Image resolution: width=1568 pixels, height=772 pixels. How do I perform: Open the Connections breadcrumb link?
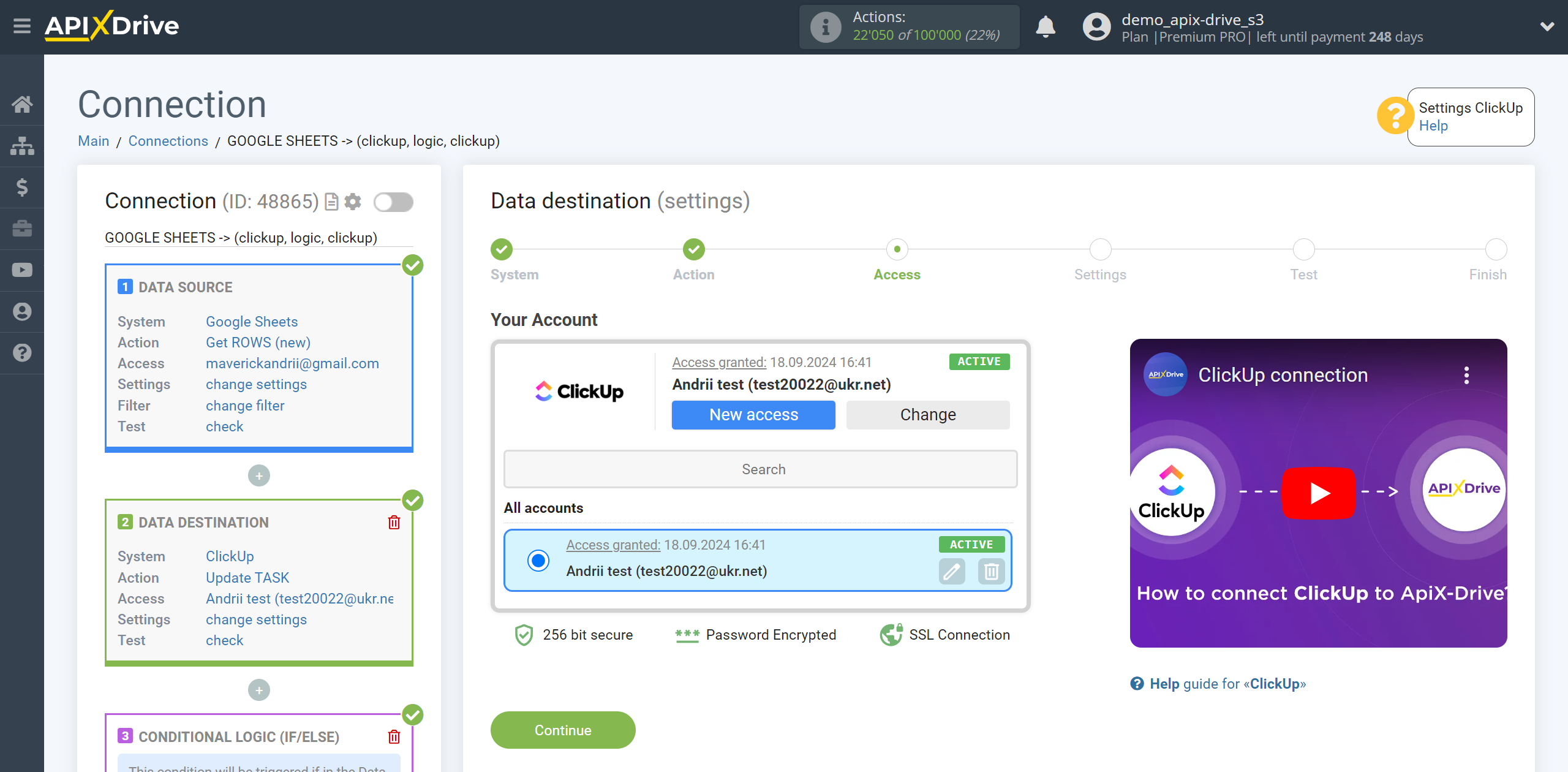[168, 141]
